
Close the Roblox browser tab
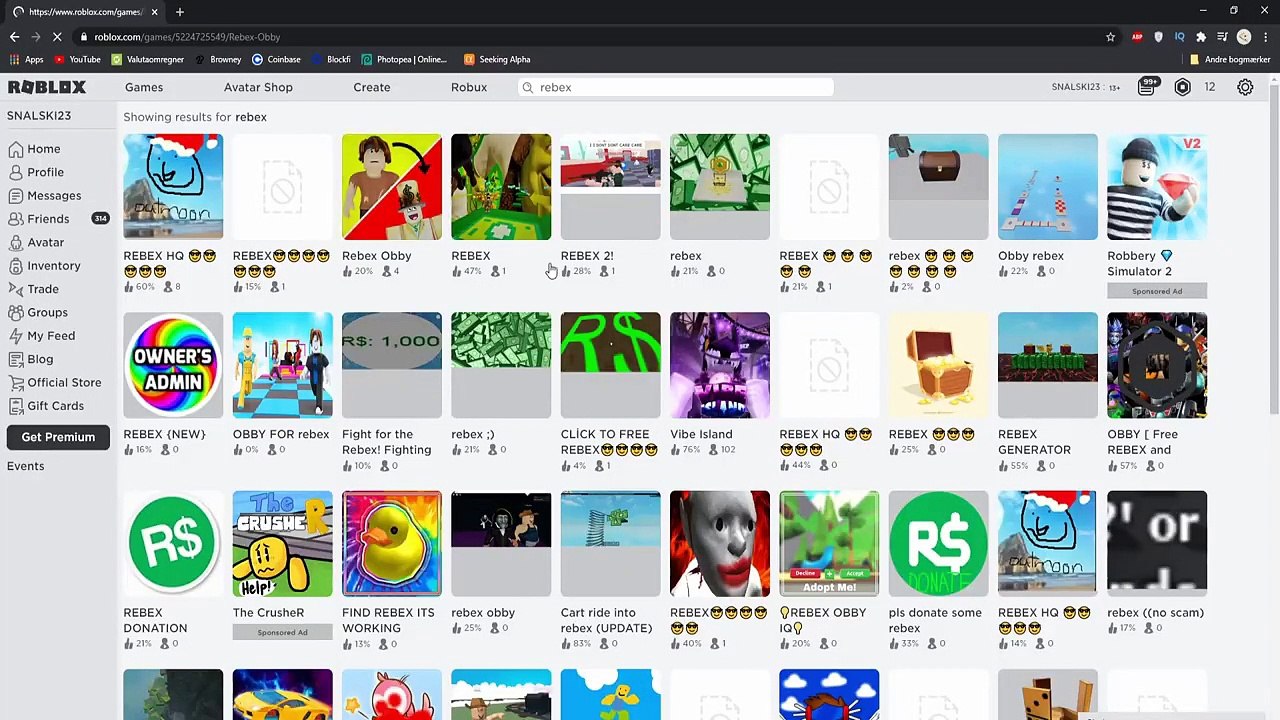tap(154, 12)
